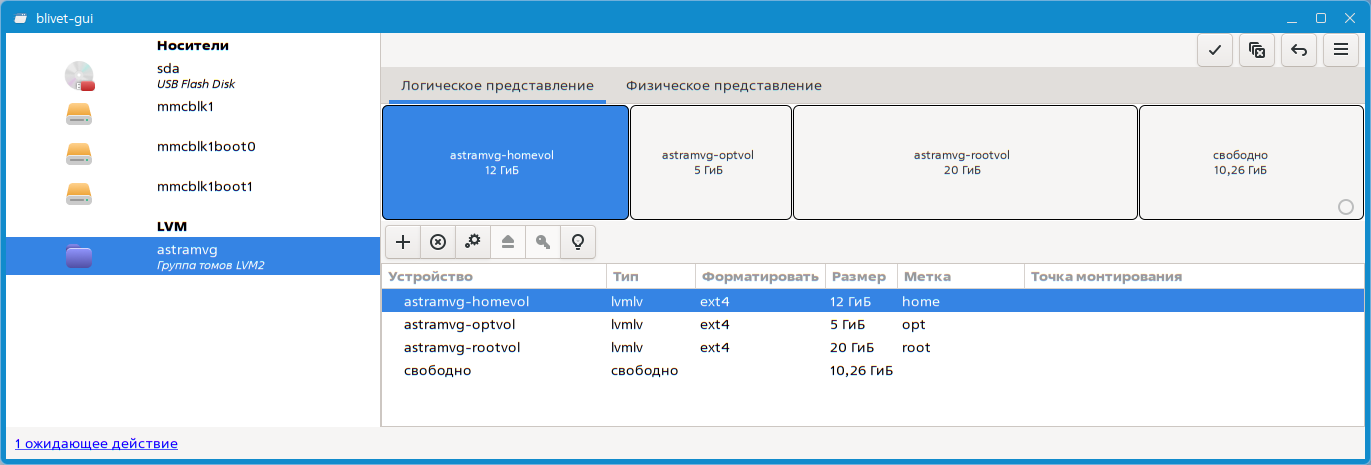Select sda USB Flash Disk device

tap(195, 75)
